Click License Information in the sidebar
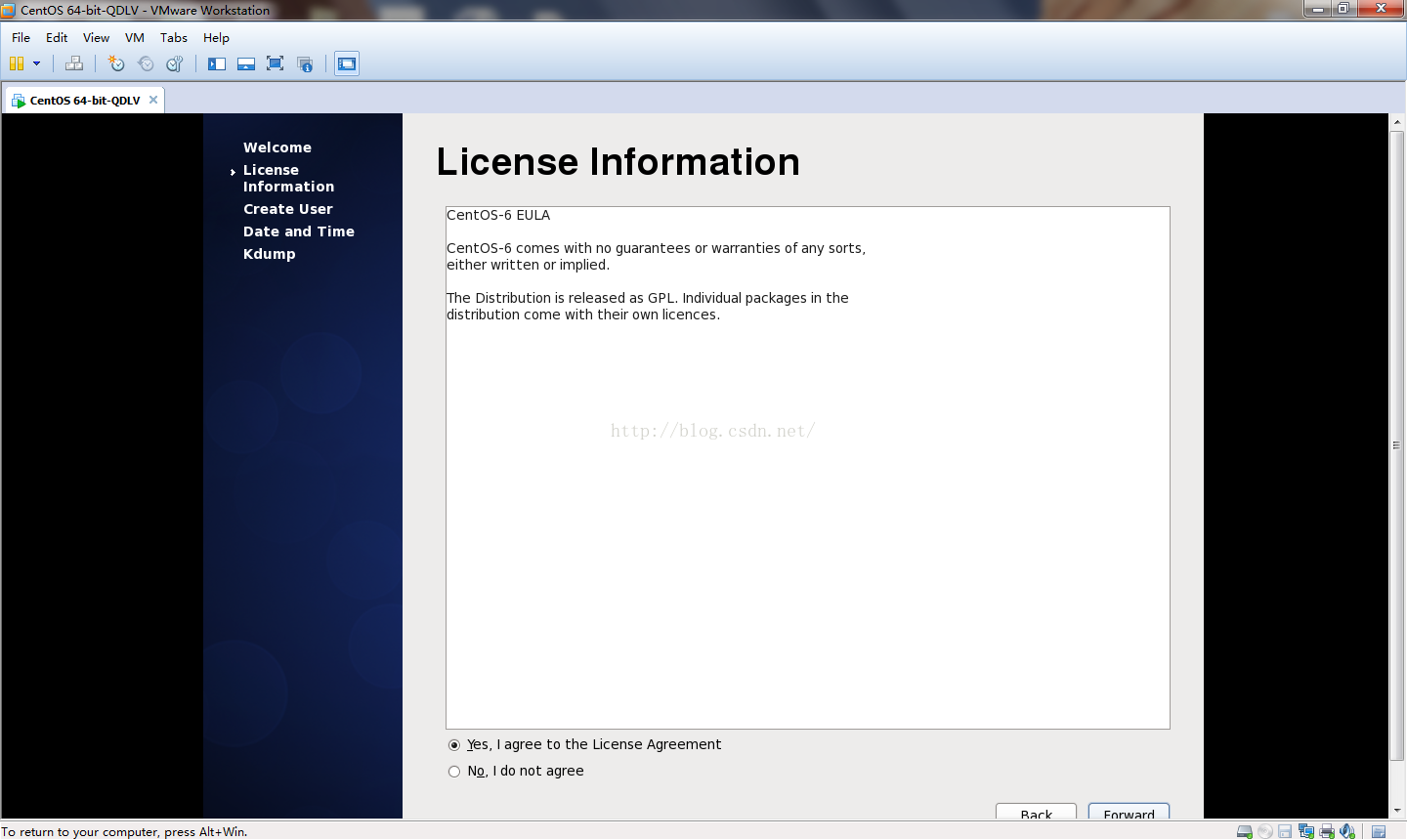 click(x=288, y=178)
